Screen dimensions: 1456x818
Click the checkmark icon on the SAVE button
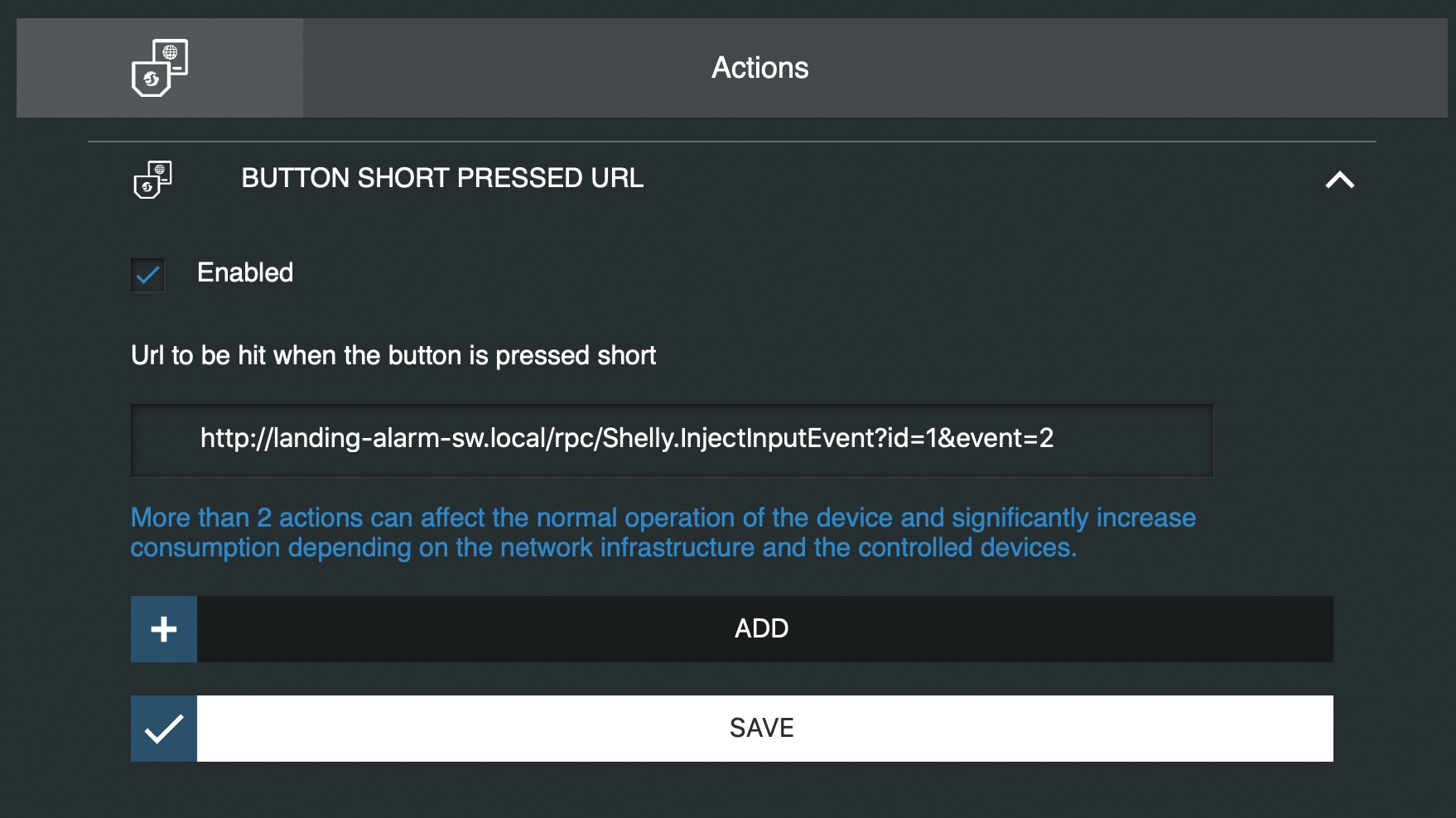click(163, 728)
